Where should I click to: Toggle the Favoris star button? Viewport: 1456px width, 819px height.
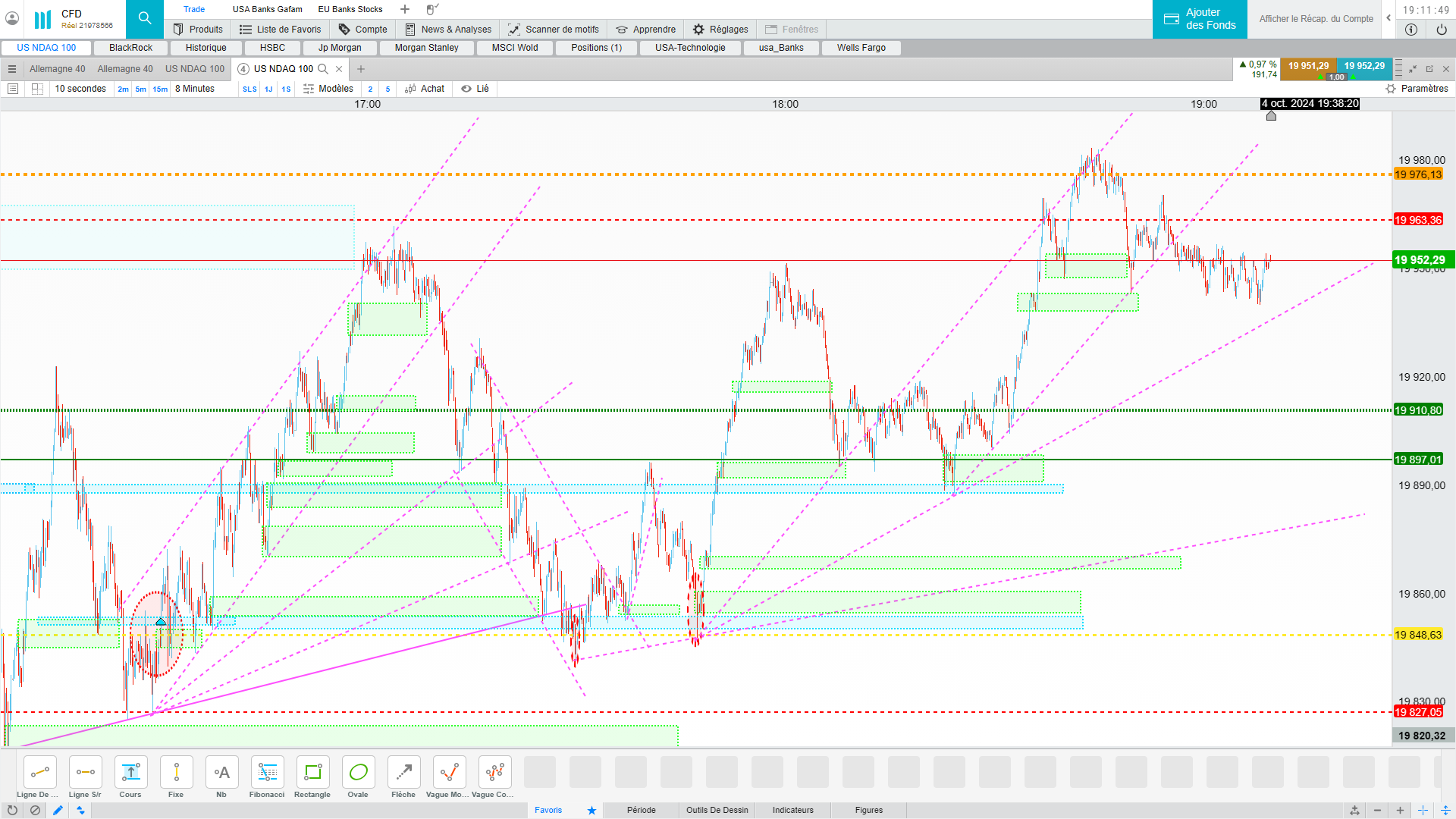[591, 810]
